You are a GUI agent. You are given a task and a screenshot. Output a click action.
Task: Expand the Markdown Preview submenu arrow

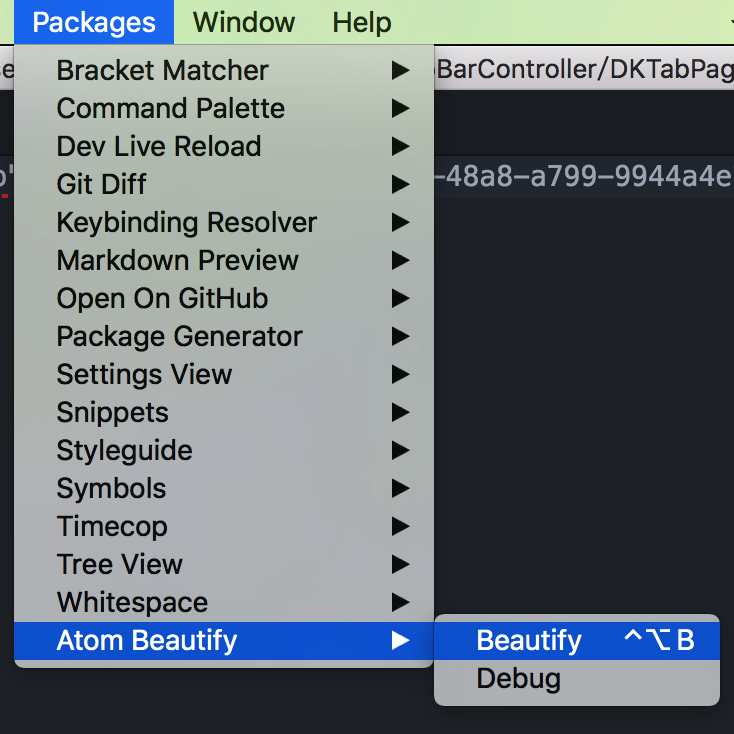pos(401,260)
